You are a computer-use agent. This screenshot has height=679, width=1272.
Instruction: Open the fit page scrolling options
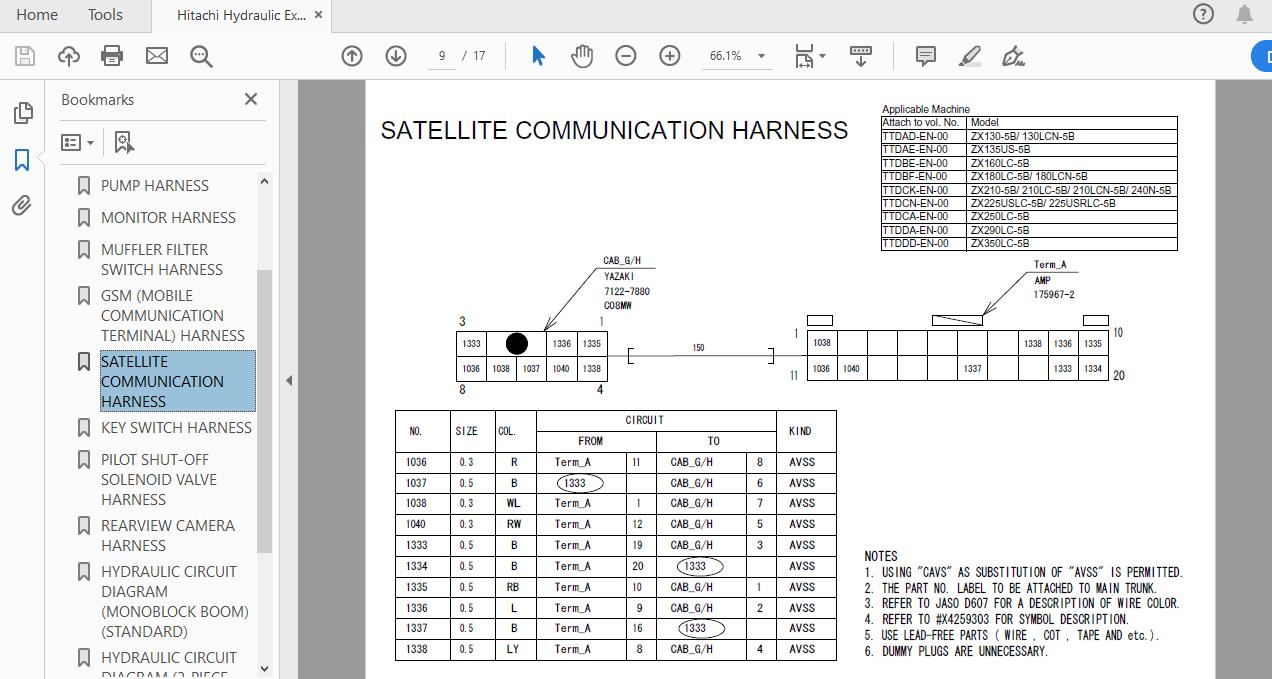click(x=810, y=56)
